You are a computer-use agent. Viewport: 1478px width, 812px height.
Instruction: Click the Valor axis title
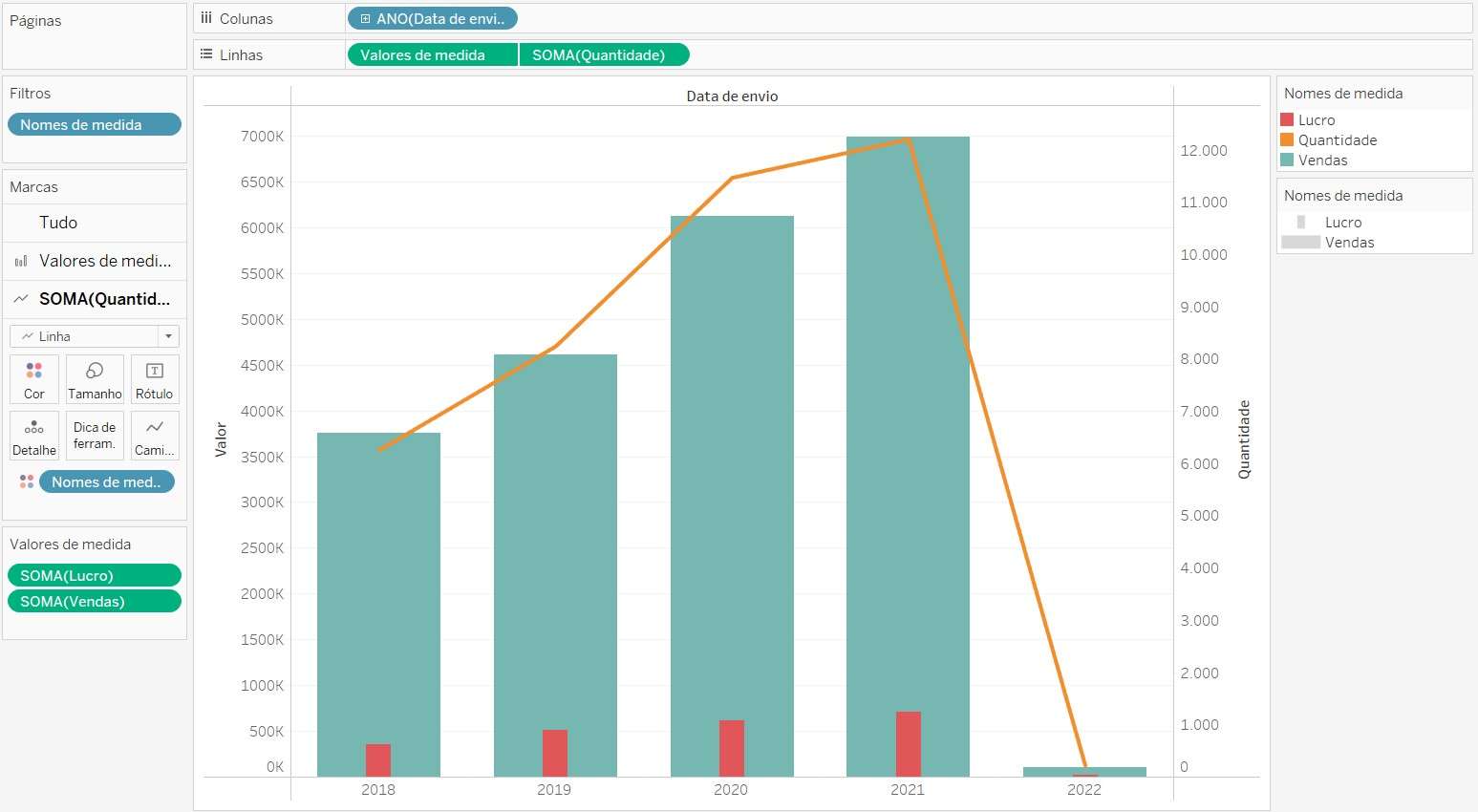pyautogui.click(x=221, y=439)
